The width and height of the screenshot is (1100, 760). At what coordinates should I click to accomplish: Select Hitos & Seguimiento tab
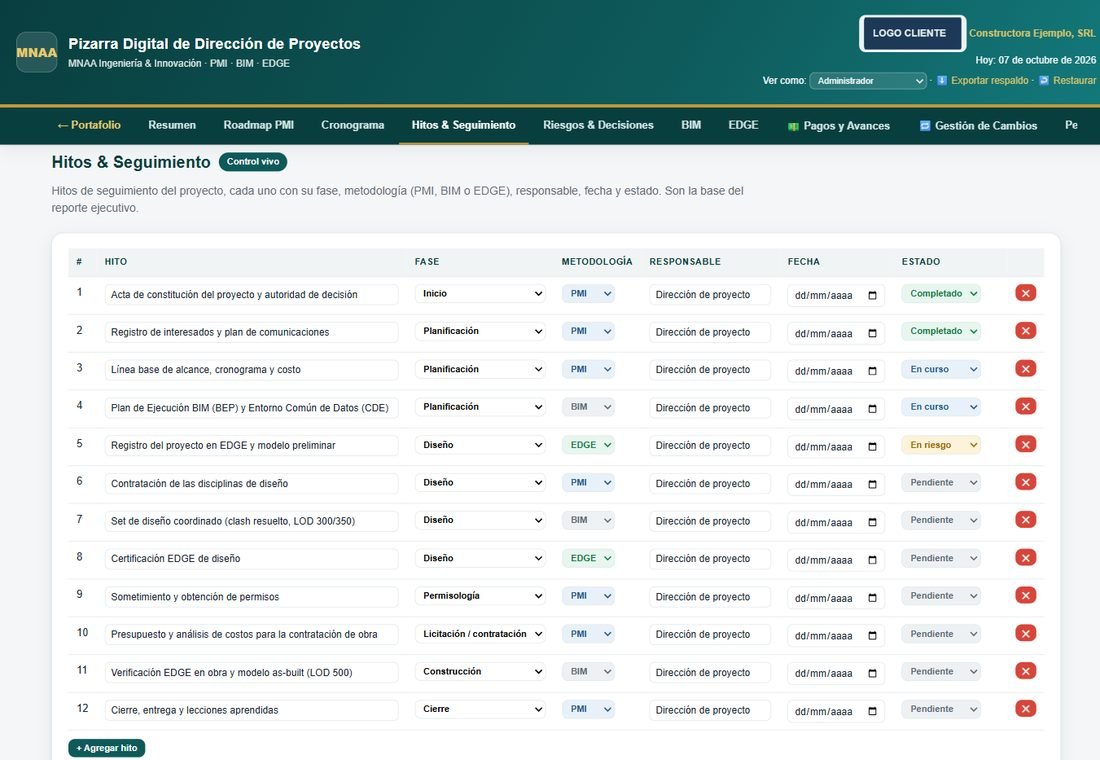pyautogui.click(x=463, y=125)
